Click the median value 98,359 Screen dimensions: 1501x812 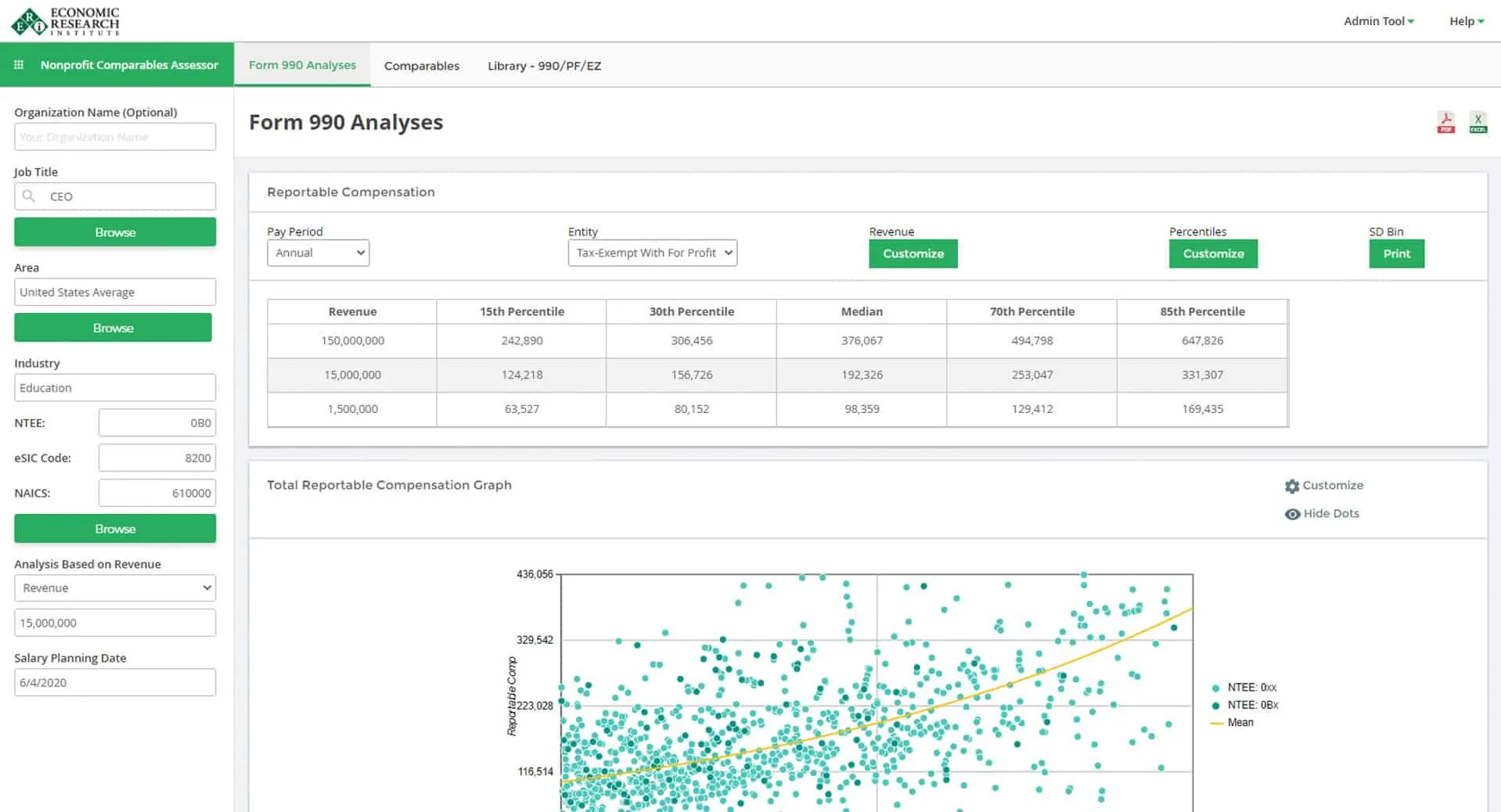862,409
